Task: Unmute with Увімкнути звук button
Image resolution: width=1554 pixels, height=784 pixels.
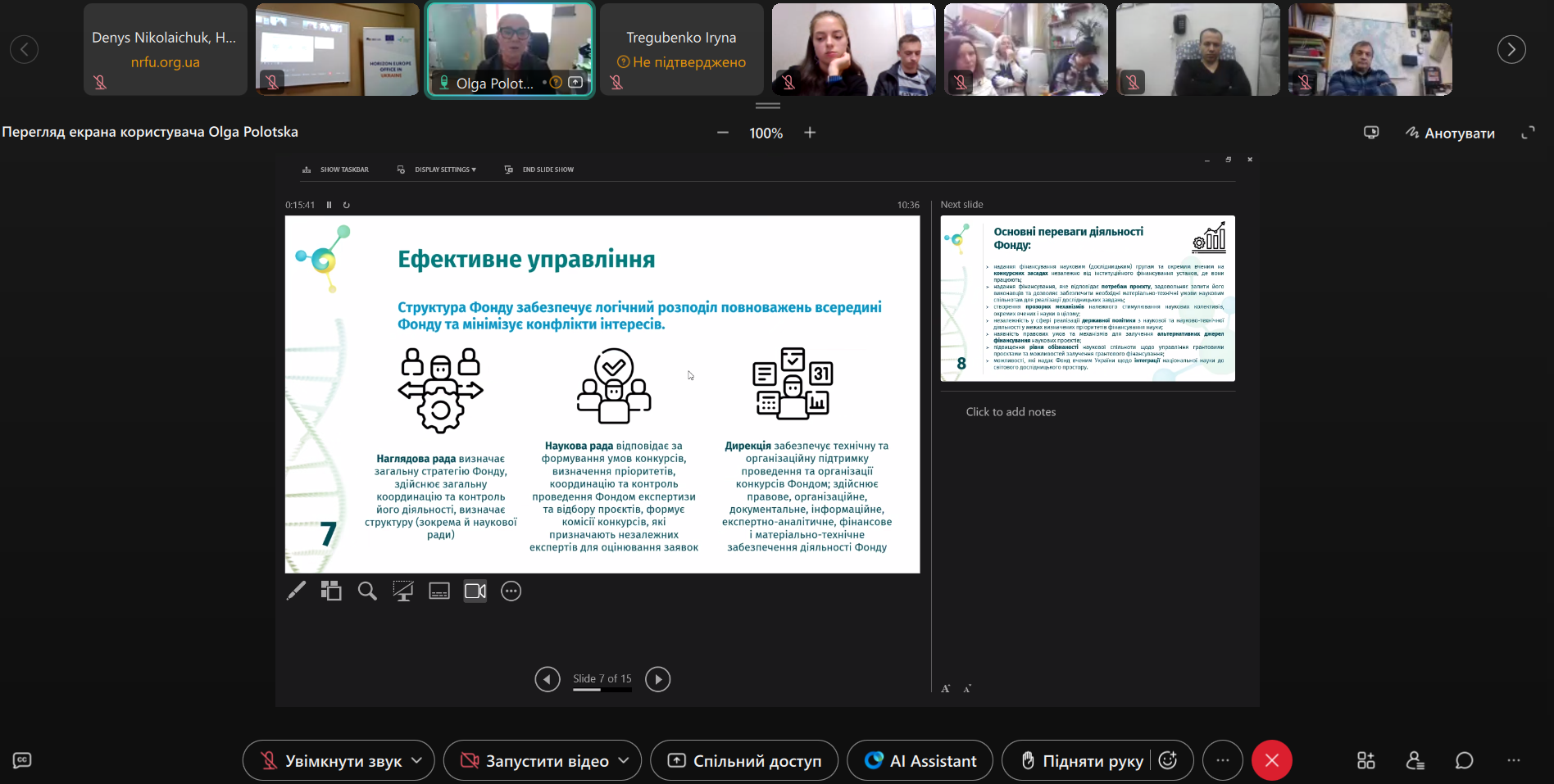Action: (x=331, y=760)
